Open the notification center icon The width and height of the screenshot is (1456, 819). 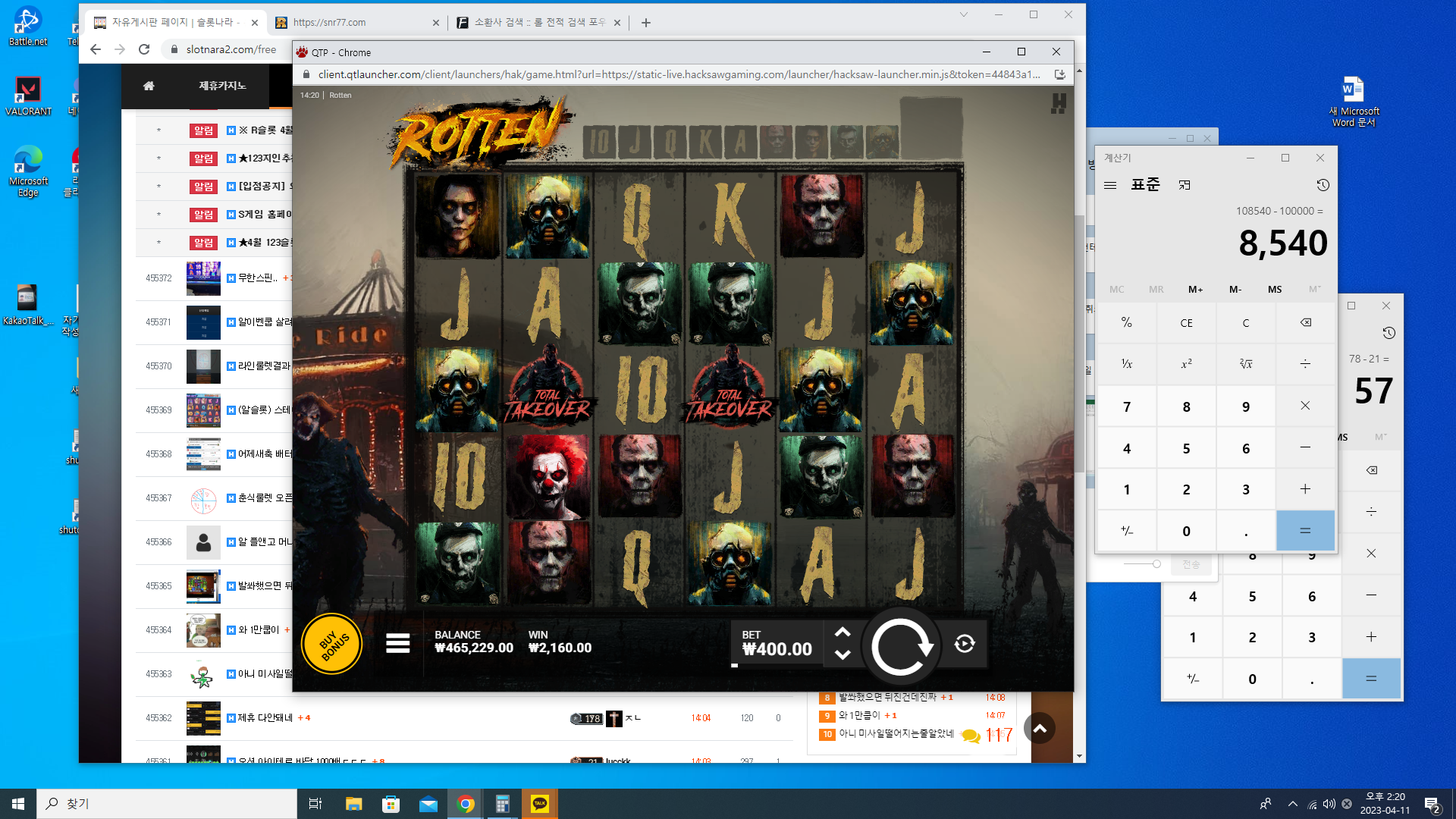(x=1432, y=805)
